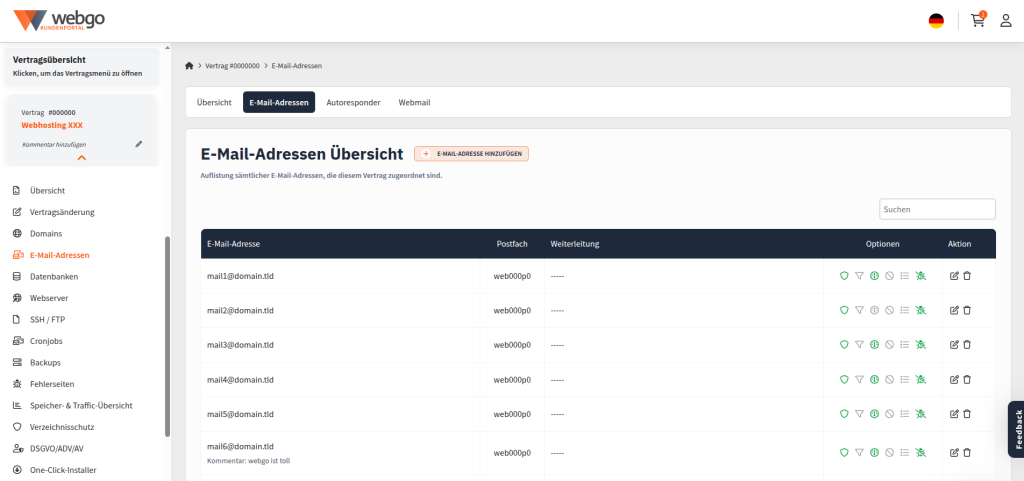Click the webgo Kundenportal logo
Viewport: 1024px width, 481px height.
pos(59,20)
